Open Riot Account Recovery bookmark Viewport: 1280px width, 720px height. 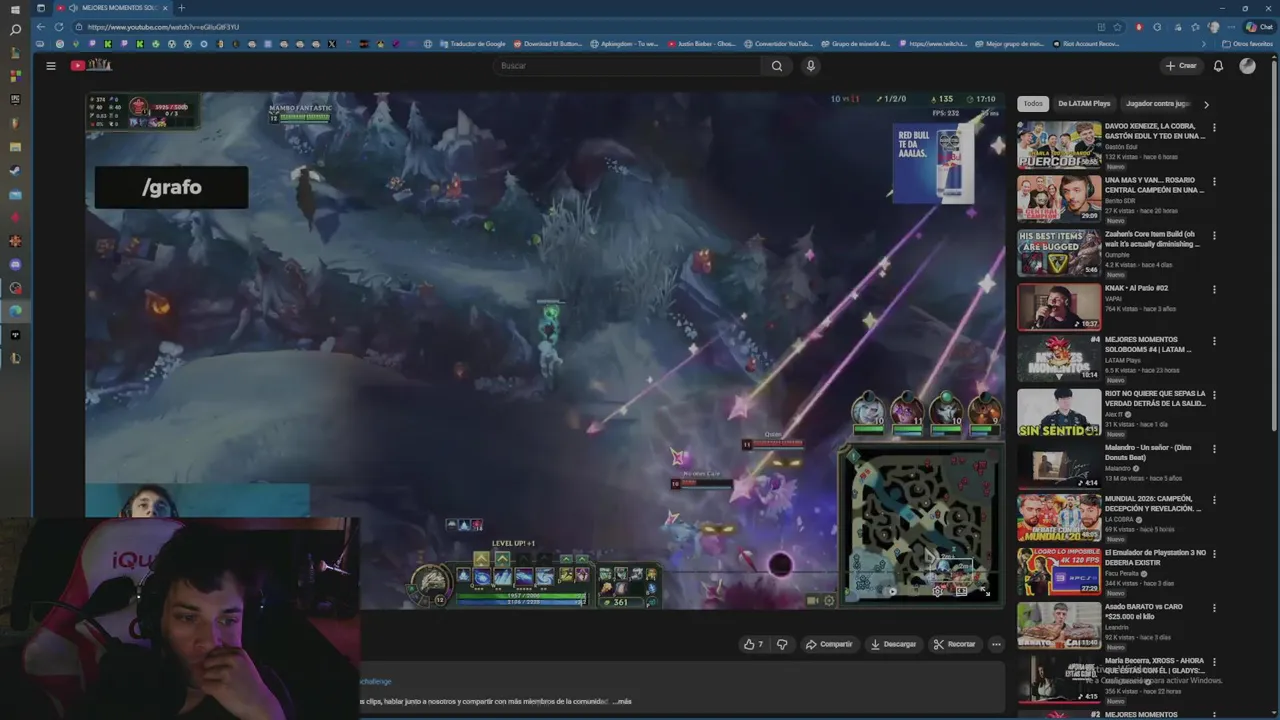(x=1087, y=44)
